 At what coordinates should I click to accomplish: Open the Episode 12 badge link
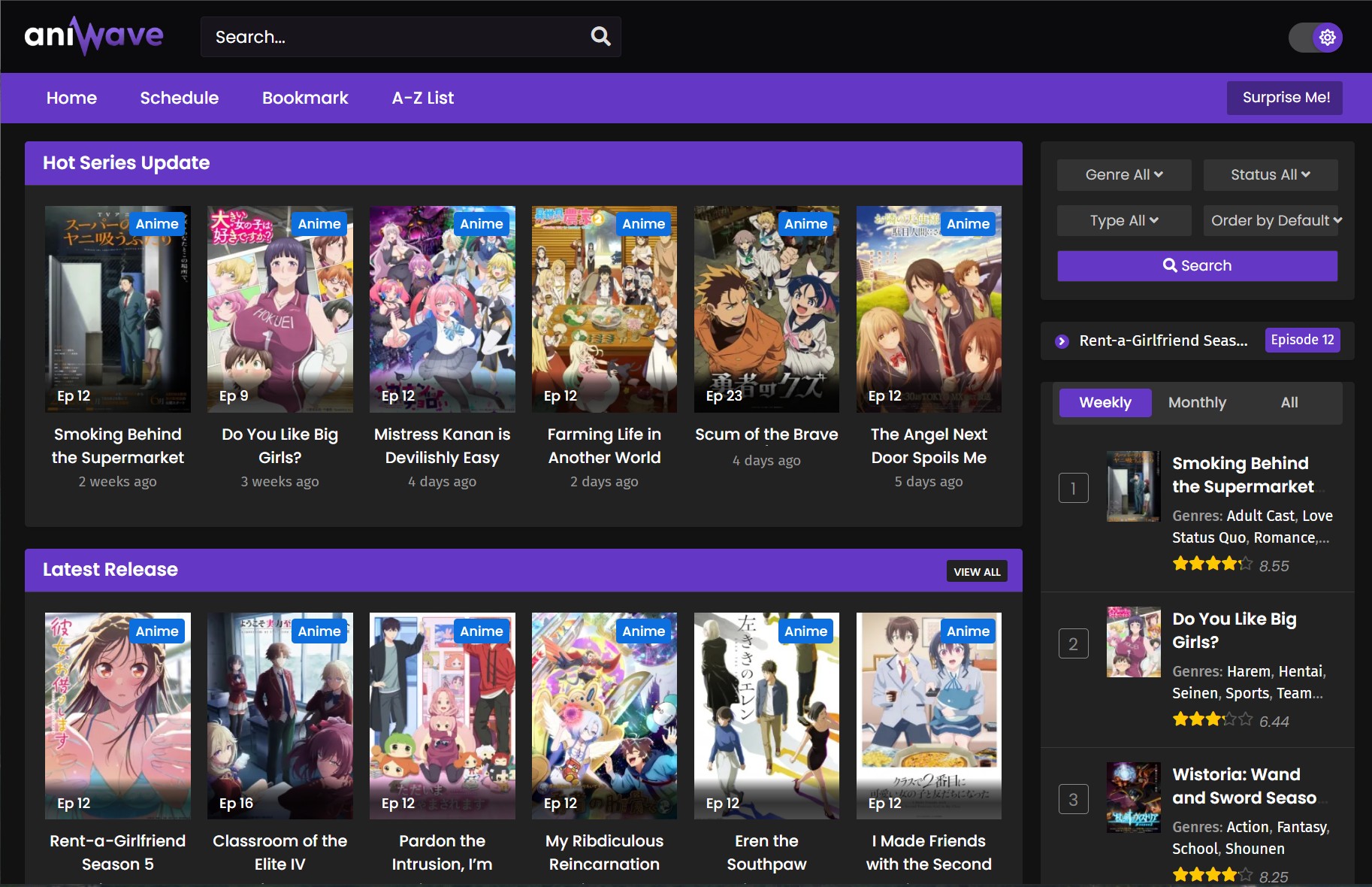click(x=1303, y=340)
